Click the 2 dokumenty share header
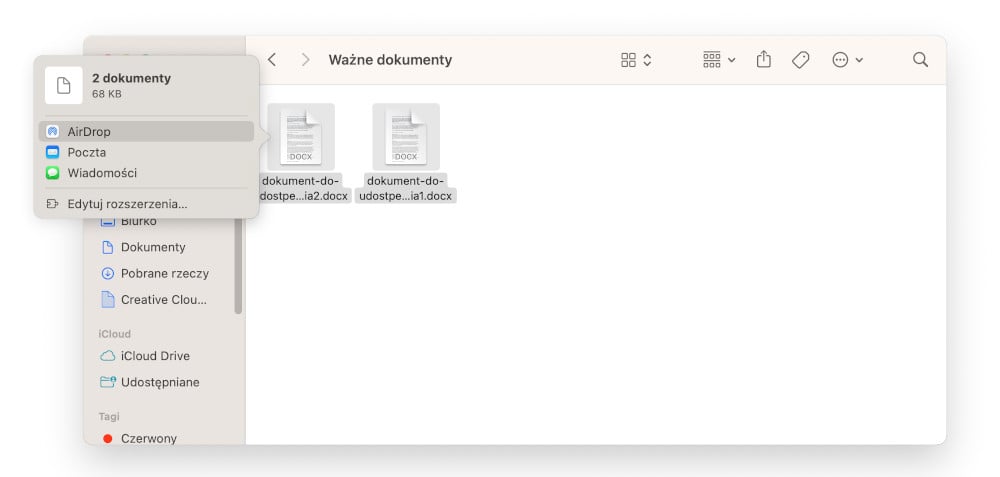Image resolution: width=1000 pixels, height=477 pixels. (131, 78)
